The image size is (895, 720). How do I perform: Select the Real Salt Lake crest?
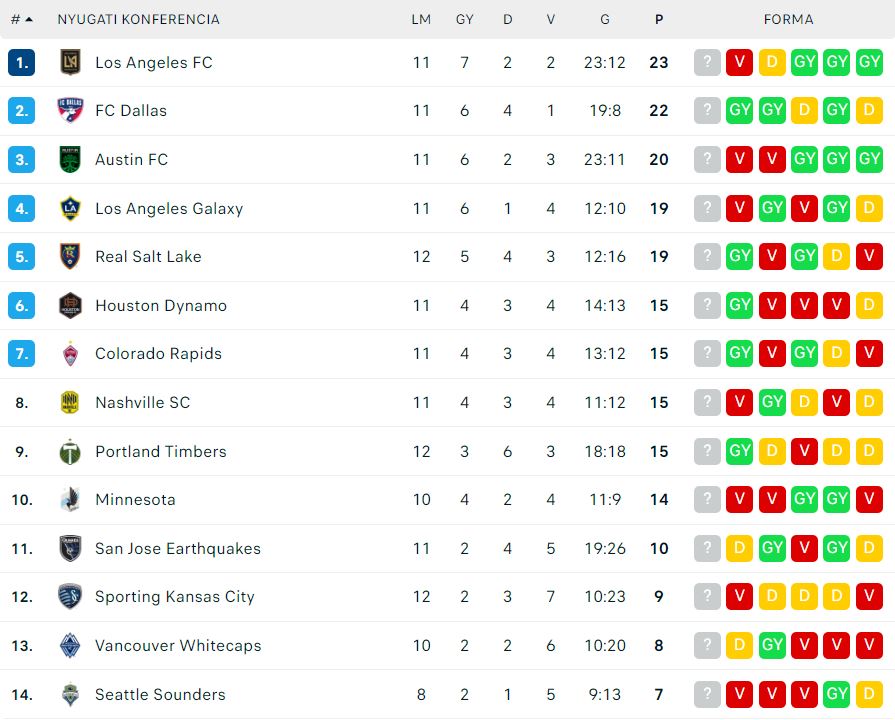(70, 256)
